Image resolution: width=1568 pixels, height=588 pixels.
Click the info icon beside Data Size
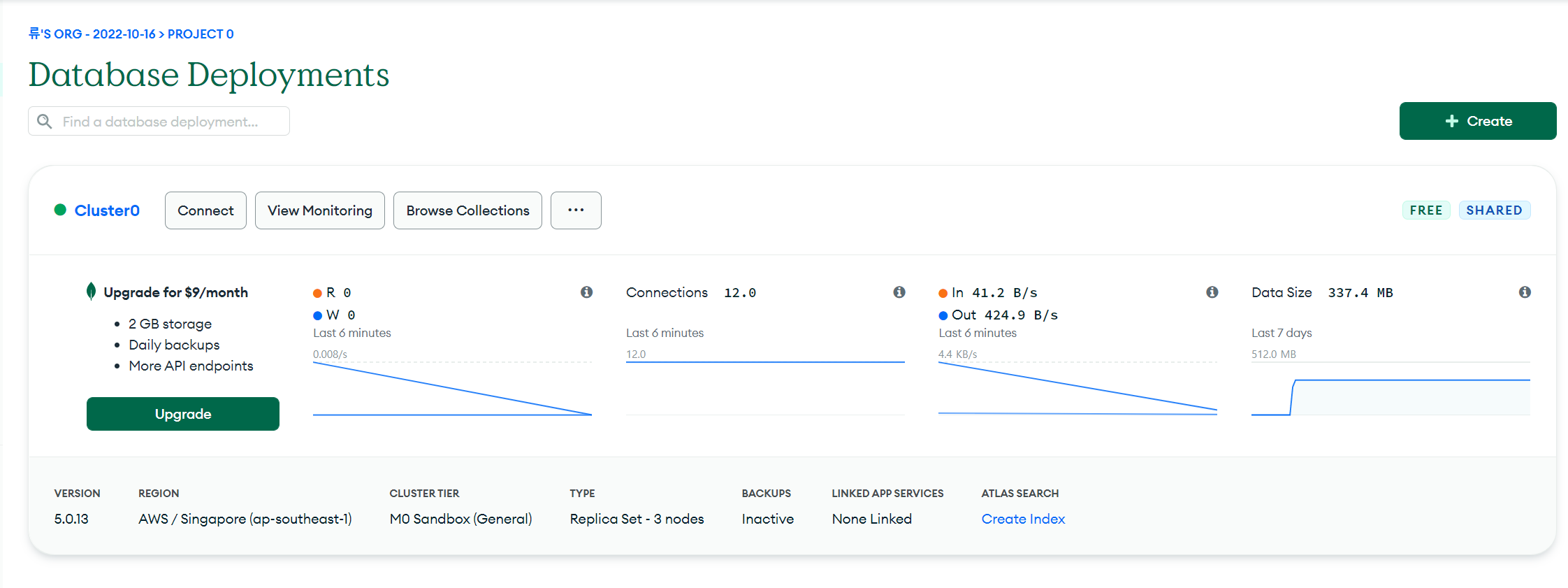click(1525, 292)
